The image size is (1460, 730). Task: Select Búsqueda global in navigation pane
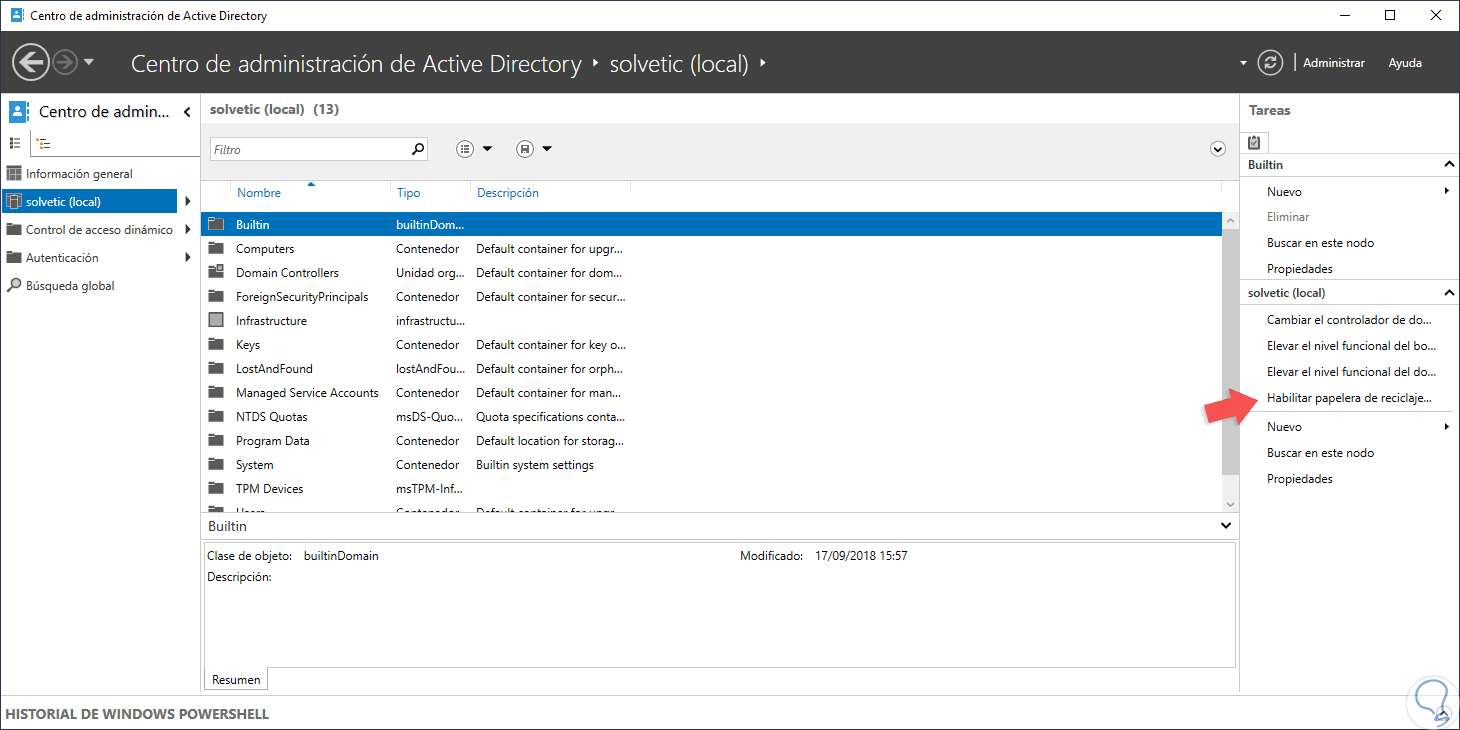pos(70,286)
